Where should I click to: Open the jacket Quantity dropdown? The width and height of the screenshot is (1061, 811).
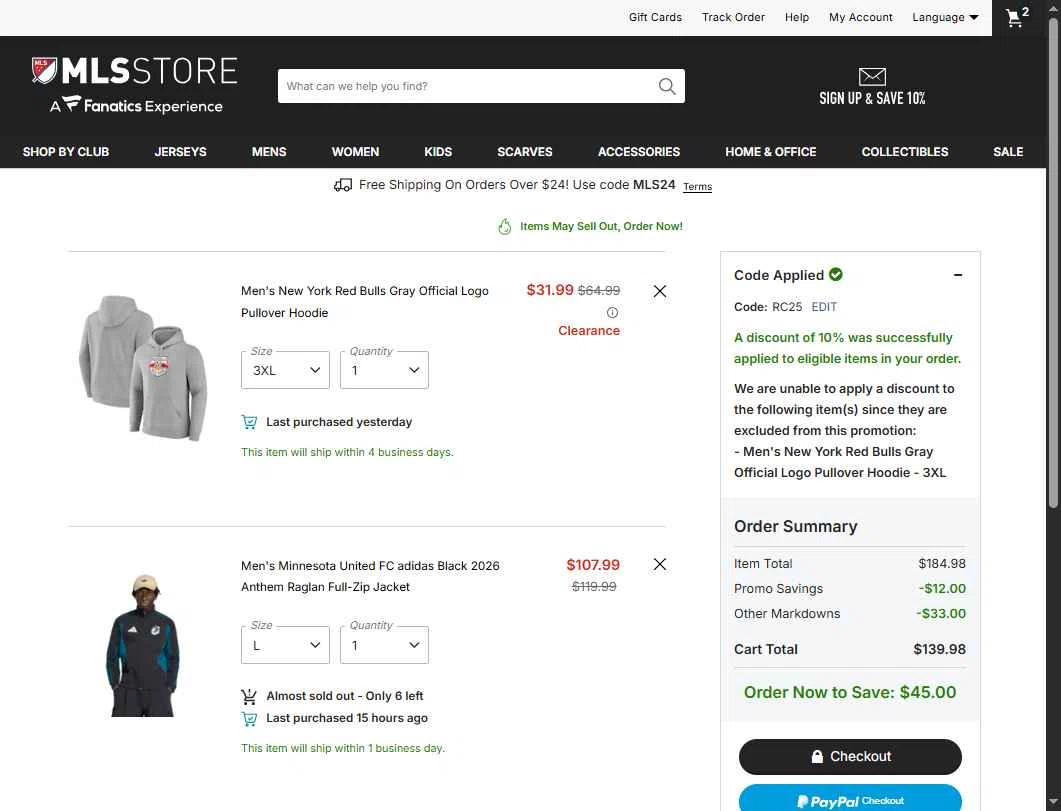click(384, 645)
